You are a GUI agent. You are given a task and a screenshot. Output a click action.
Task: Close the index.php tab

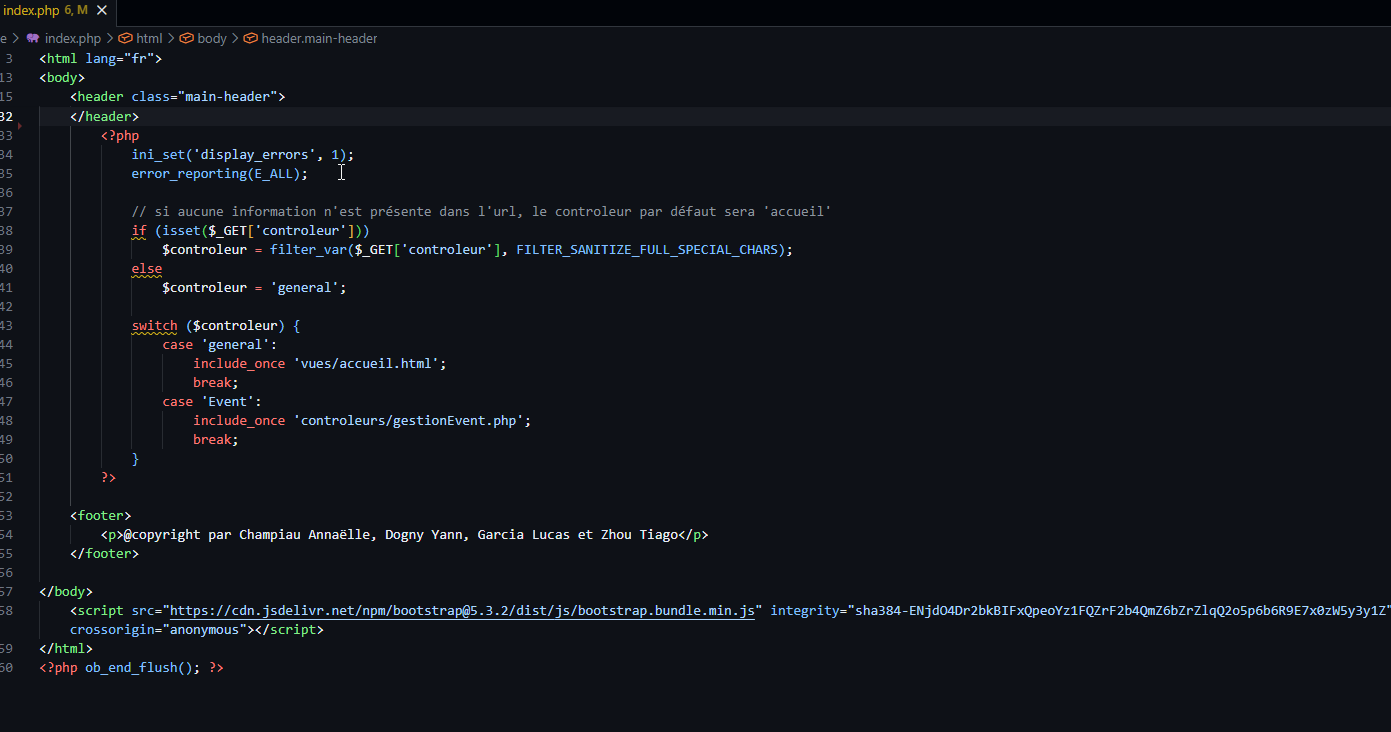click(99, 11)
